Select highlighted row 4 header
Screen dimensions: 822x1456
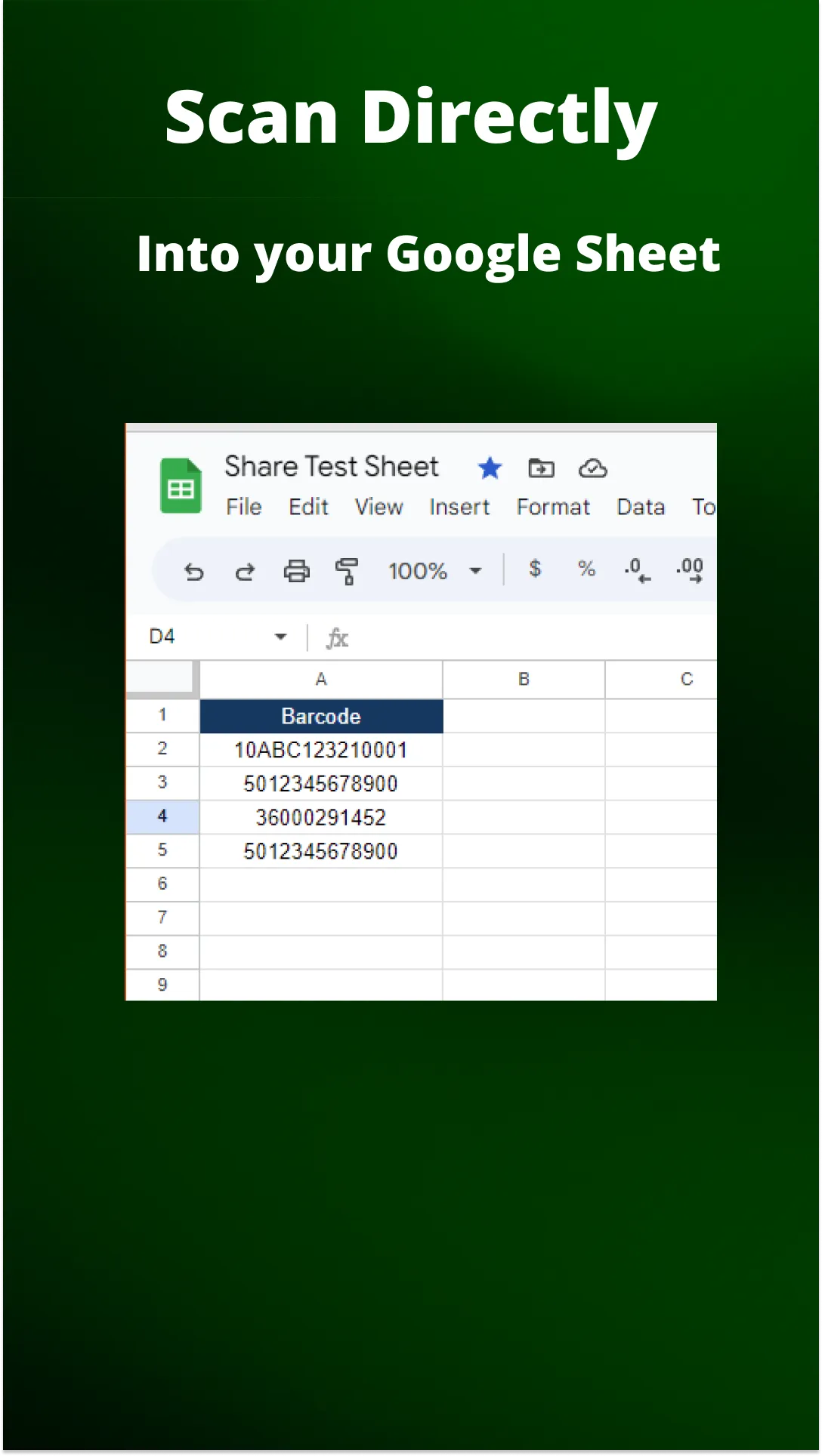162,817
